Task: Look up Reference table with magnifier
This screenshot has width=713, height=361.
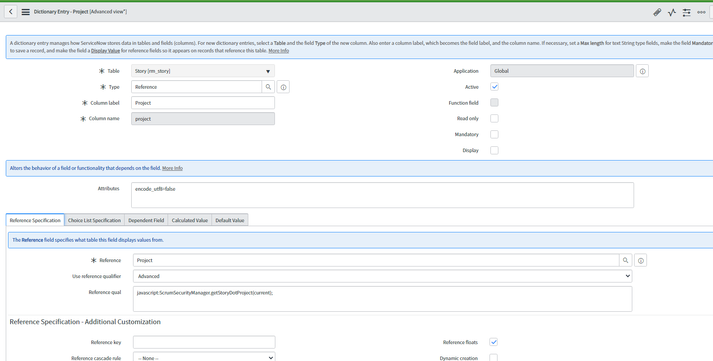Action: (625, 261)
